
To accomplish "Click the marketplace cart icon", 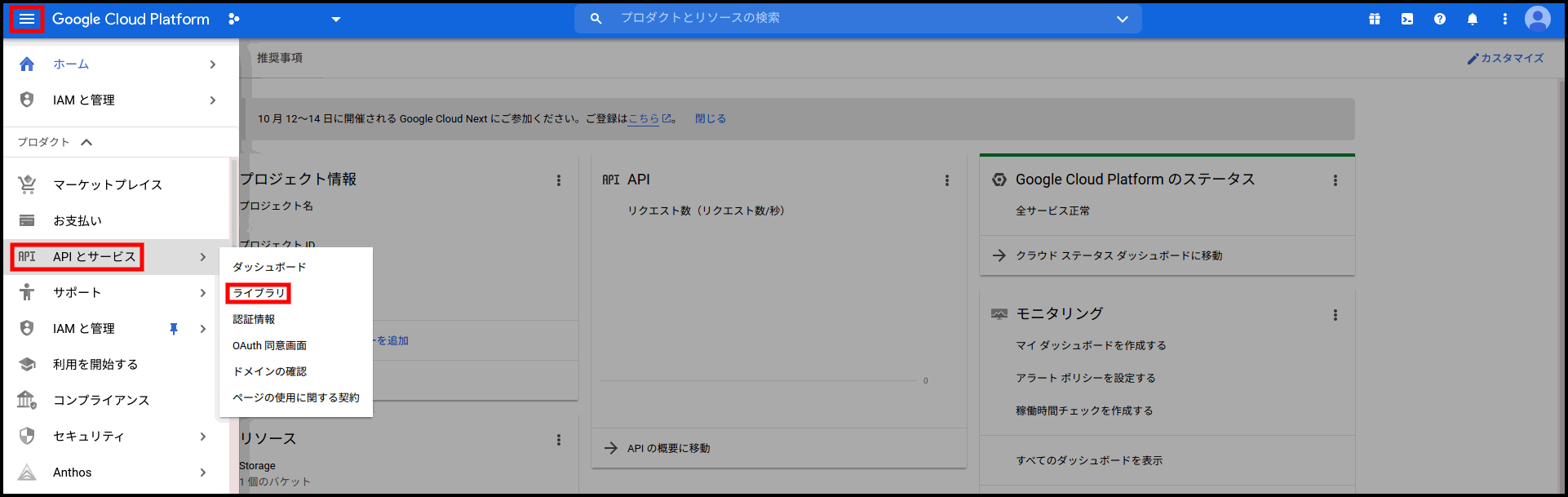I will [27, 184].
